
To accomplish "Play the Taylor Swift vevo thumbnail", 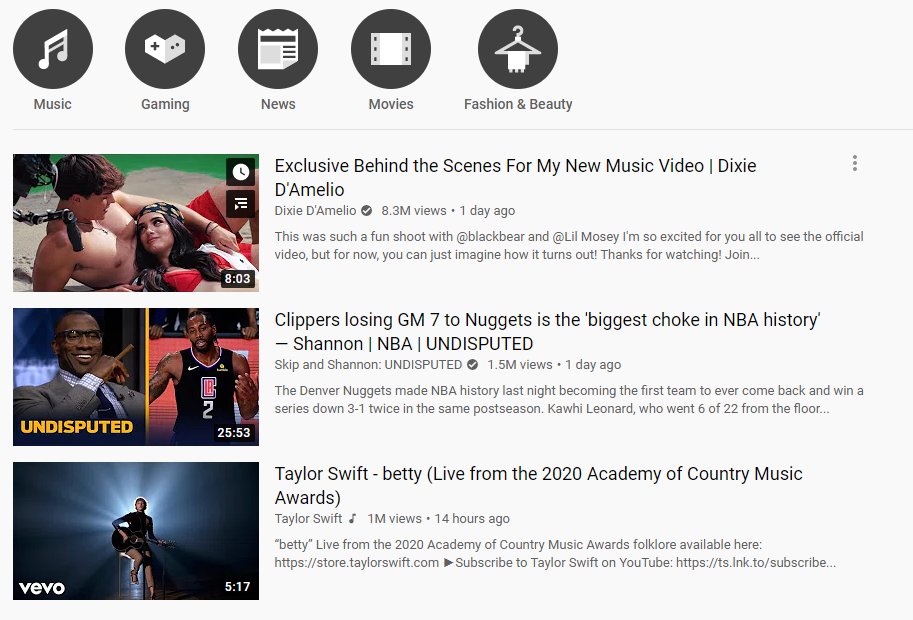I will tap(136, 531).
